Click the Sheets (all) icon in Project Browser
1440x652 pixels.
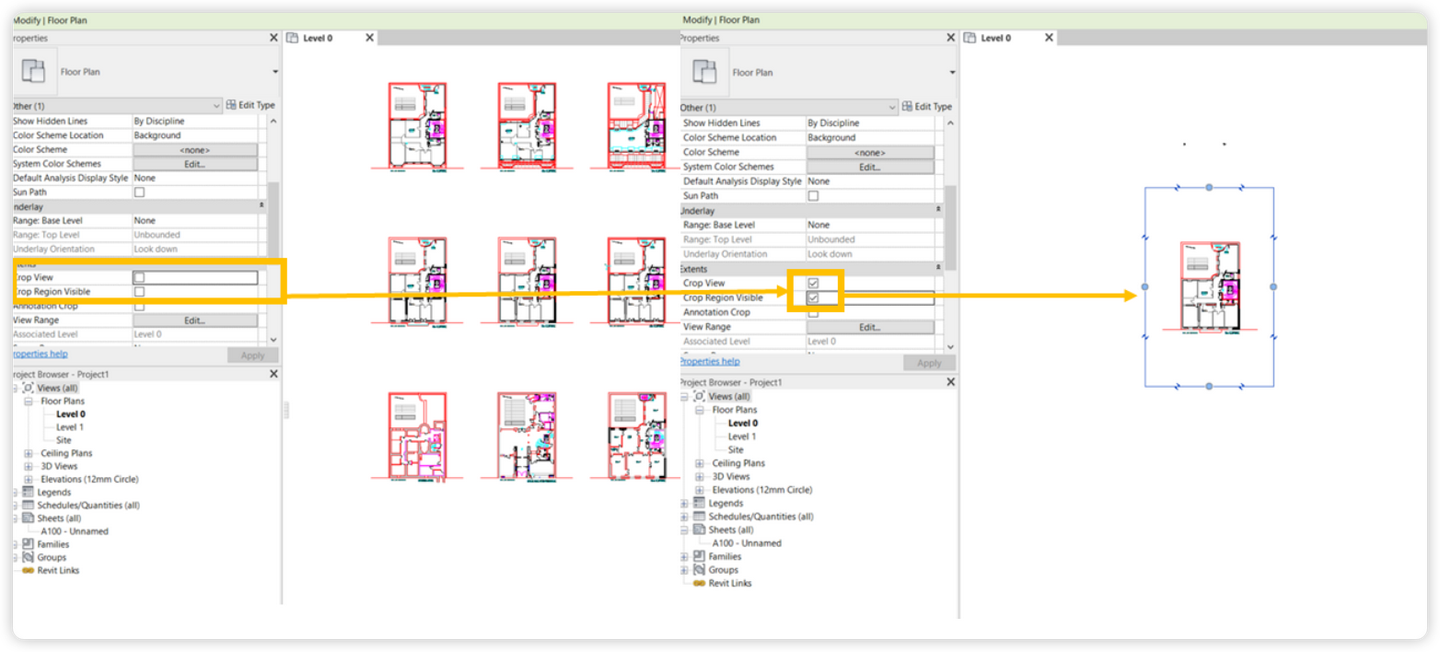28,518
